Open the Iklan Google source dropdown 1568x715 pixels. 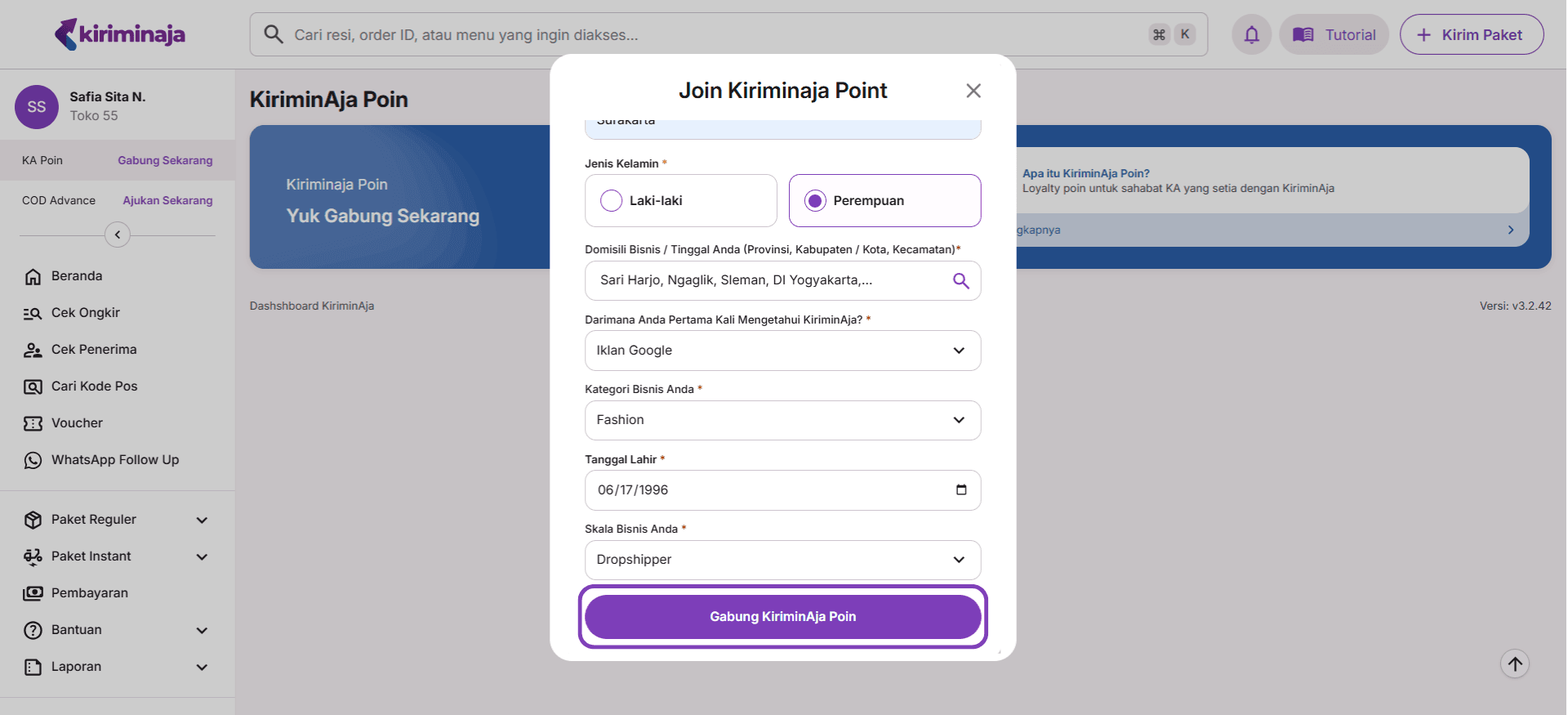point(782,351)
